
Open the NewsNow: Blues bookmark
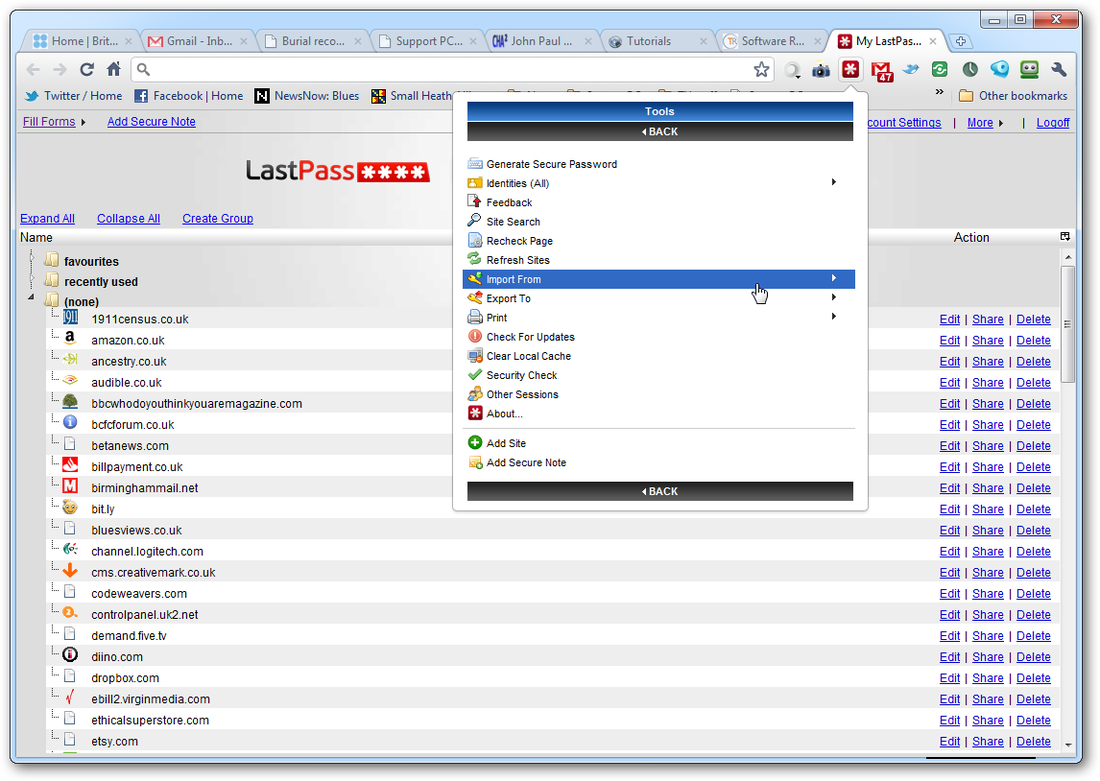point(307,96)
